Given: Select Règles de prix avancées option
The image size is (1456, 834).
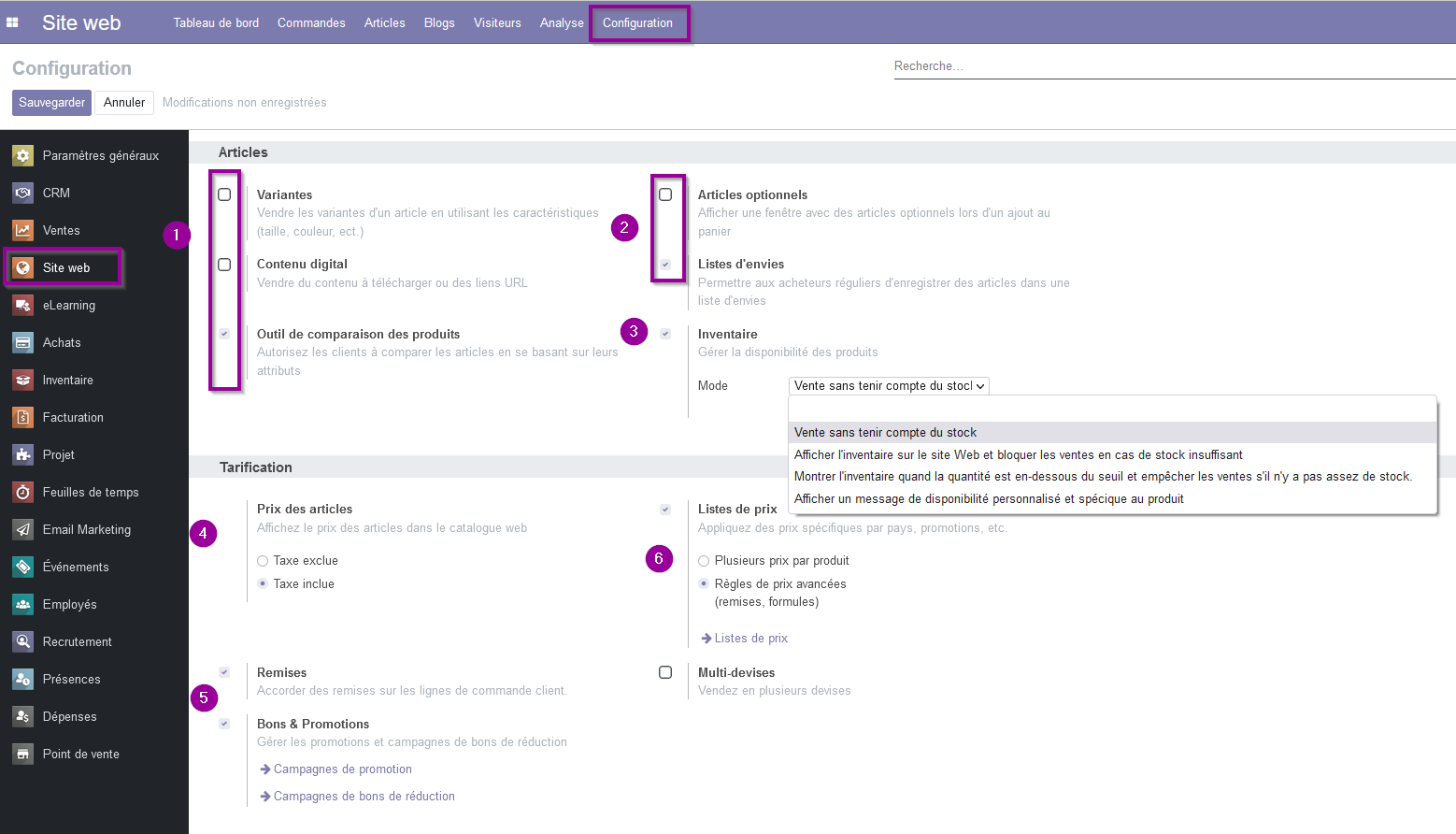Looking at the screenshot, I should click(704, 583).
